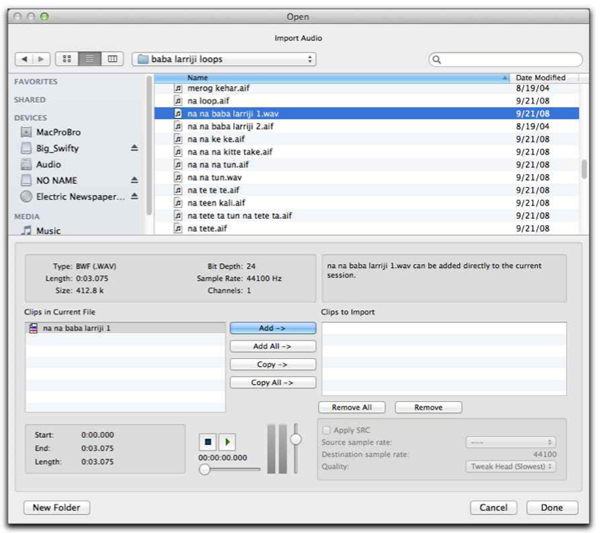Open the Quality Tweak Head dropdown
This screenshot has width=600, height=533.
pyautogui.click(x=510, y=466)
